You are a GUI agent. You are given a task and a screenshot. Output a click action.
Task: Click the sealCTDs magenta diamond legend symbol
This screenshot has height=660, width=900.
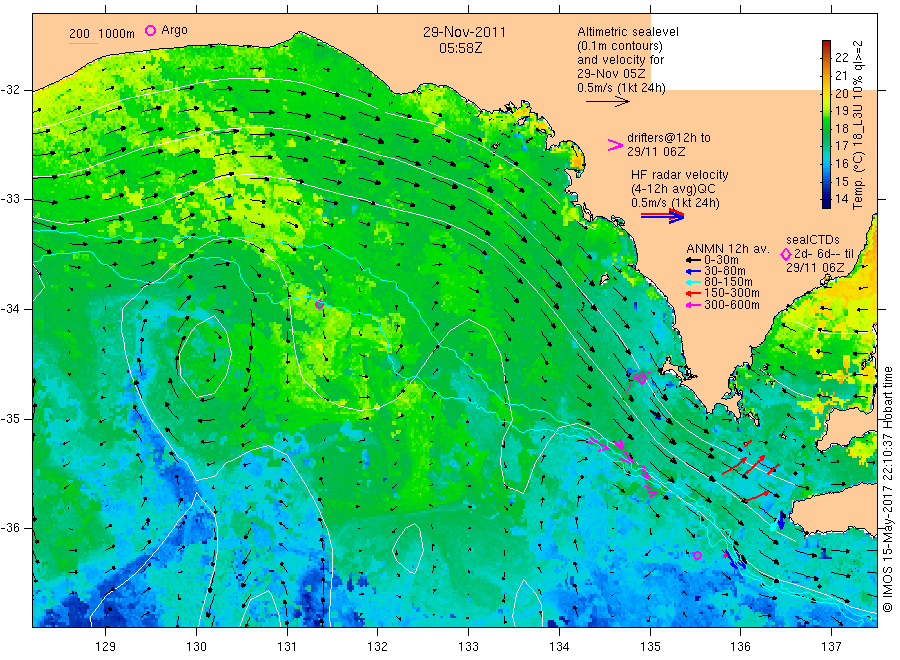click(785, 254)
